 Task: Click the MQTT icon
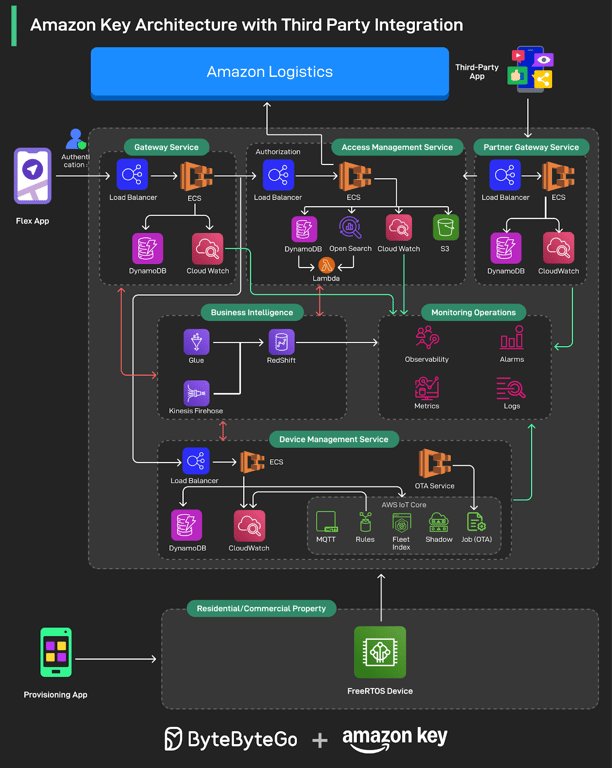point(327,522)
